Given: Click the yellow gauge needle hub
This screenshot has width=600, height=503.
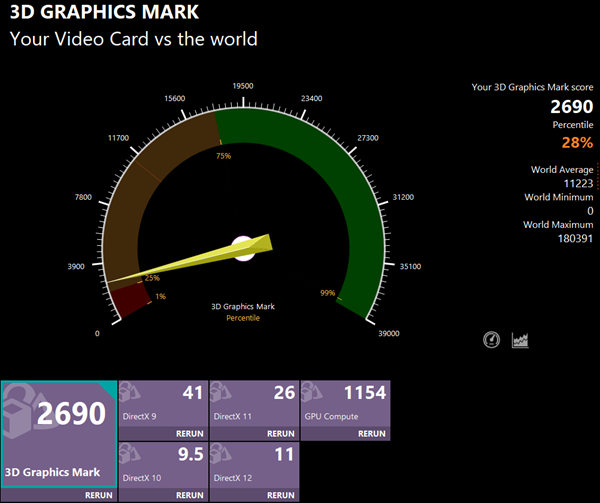Looking at the screenshot, I should [243, 247].
